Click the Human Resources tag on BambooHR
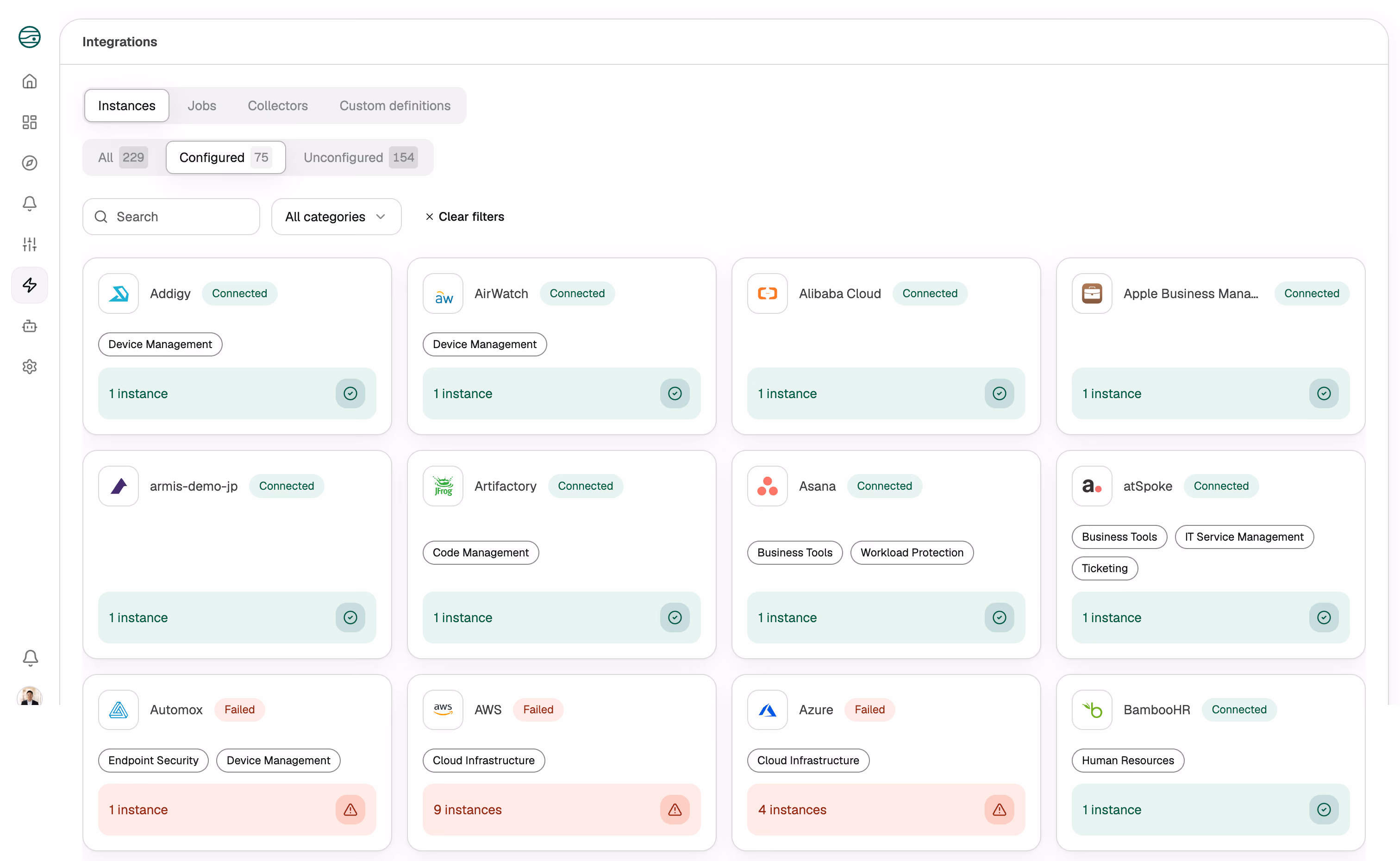This screenshot has width=1400, height=861. click(1127, 760)
